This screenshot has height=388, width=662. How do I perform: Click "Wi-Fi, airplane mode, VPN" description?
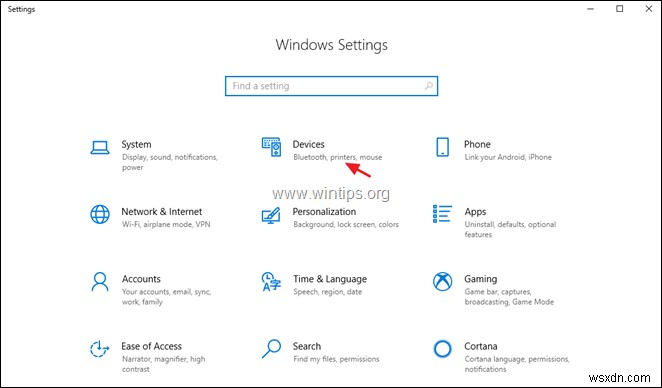[x=166, y=224]
